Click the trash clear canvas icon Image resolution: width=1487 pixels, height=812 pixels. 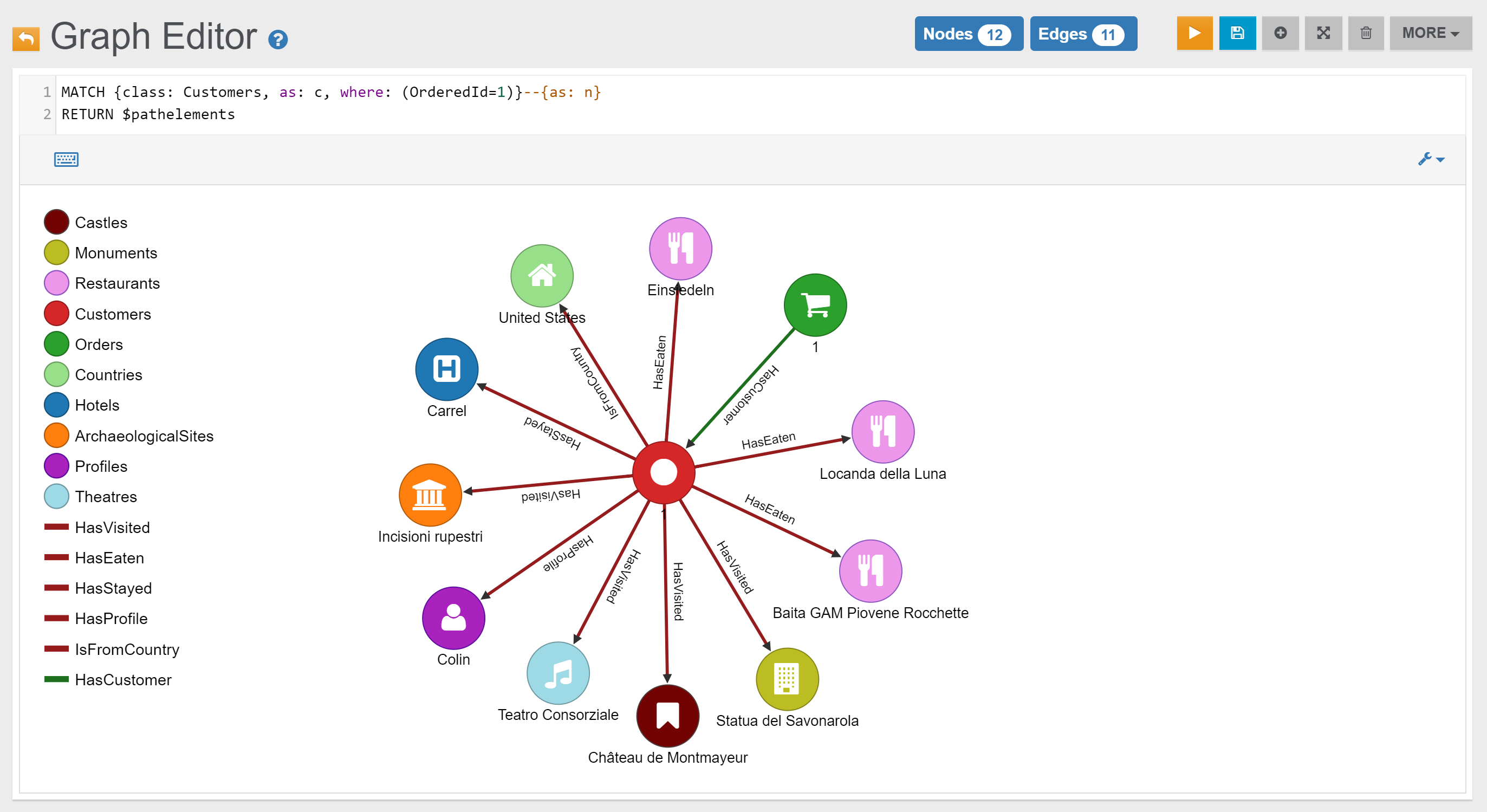click(1365, 34)
